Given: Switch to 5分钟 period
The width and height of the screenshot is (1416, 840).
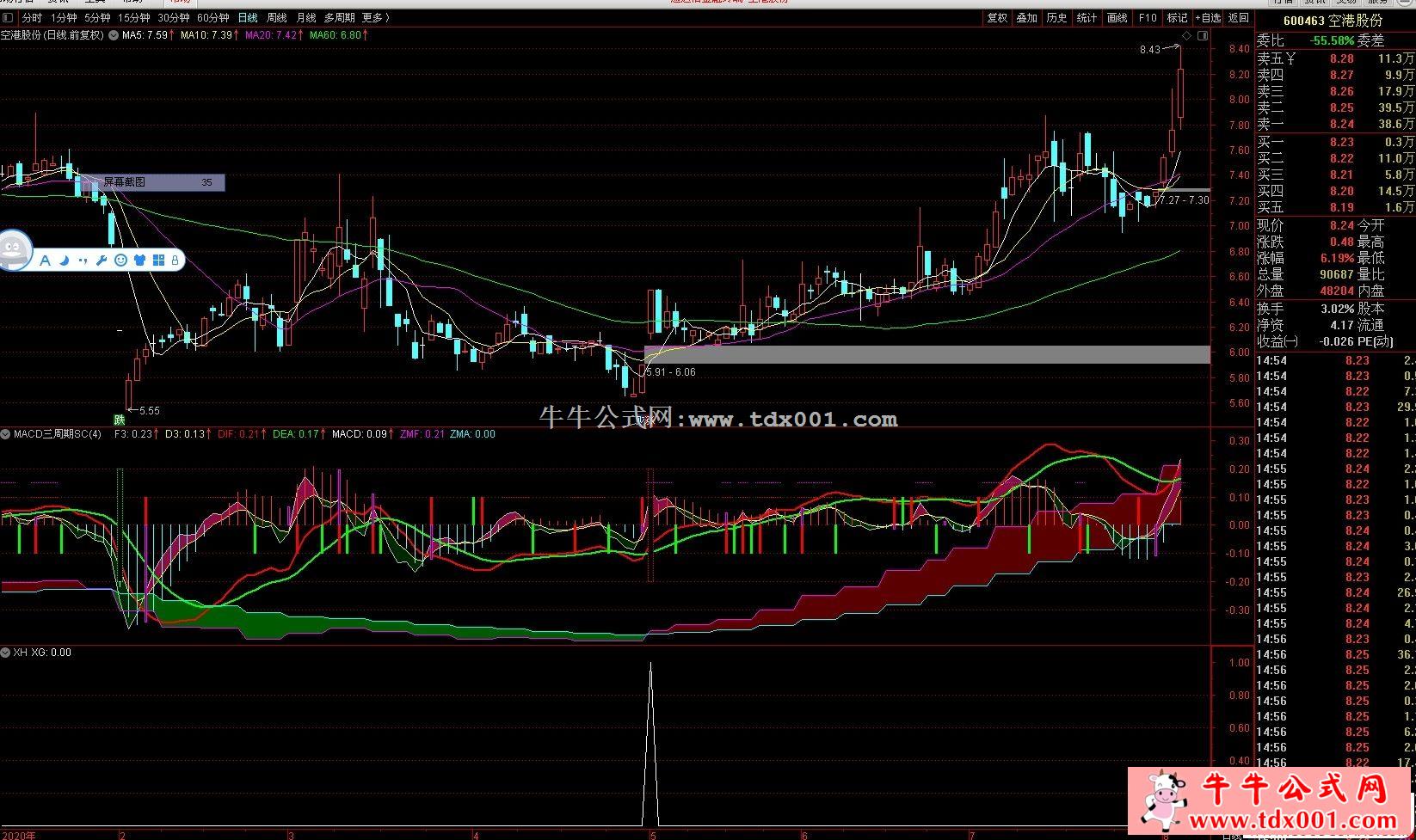Looking at the screenshot, I should pyautogui.click(x=97, y=17).
